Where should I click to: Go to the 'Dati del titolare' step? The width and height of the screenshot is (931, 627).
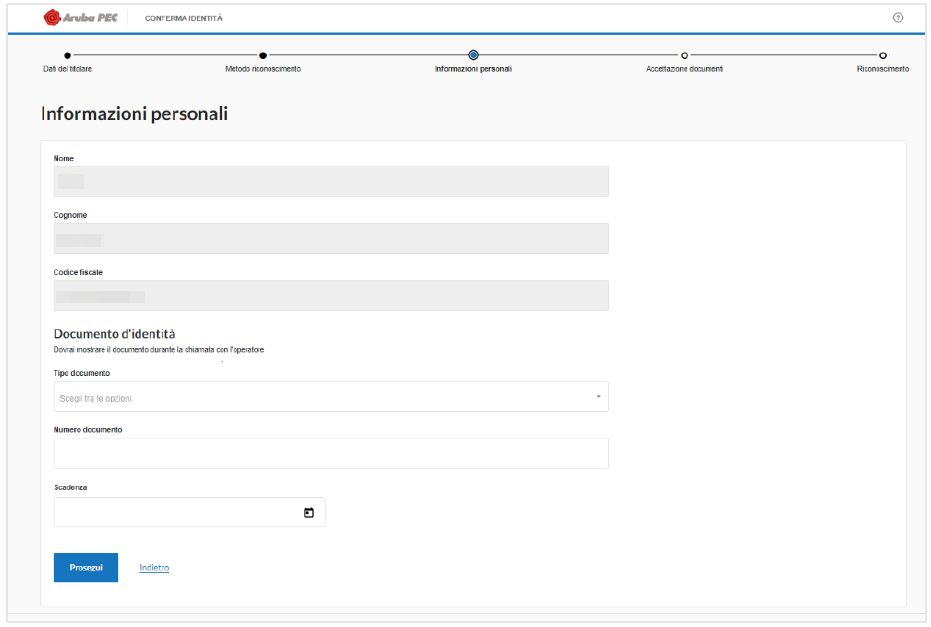67,56
